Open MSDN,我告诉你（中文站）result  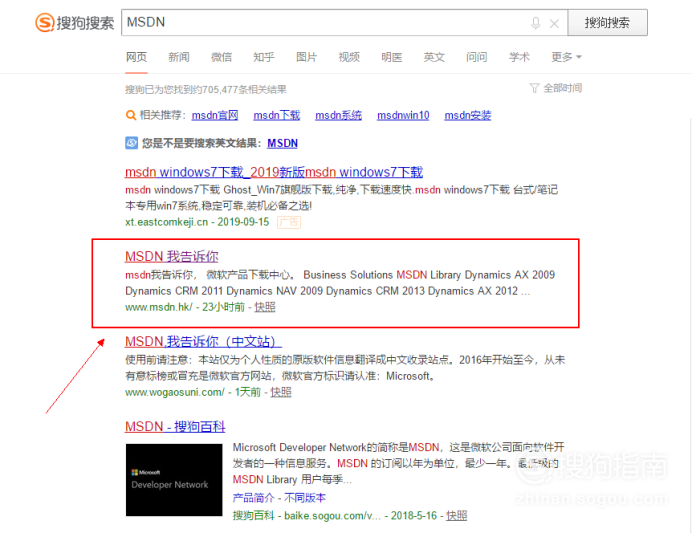(203, 342)
